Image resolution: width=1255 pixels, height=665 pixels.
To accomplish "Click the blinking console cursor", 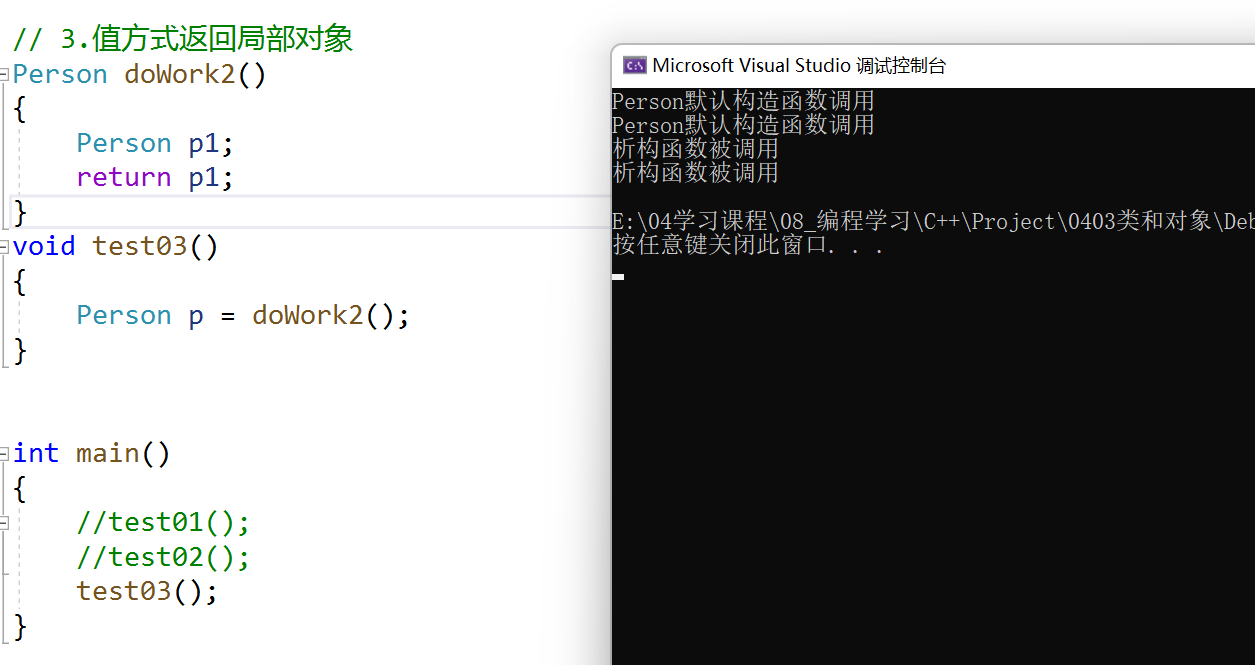I will tap(619, 276).
